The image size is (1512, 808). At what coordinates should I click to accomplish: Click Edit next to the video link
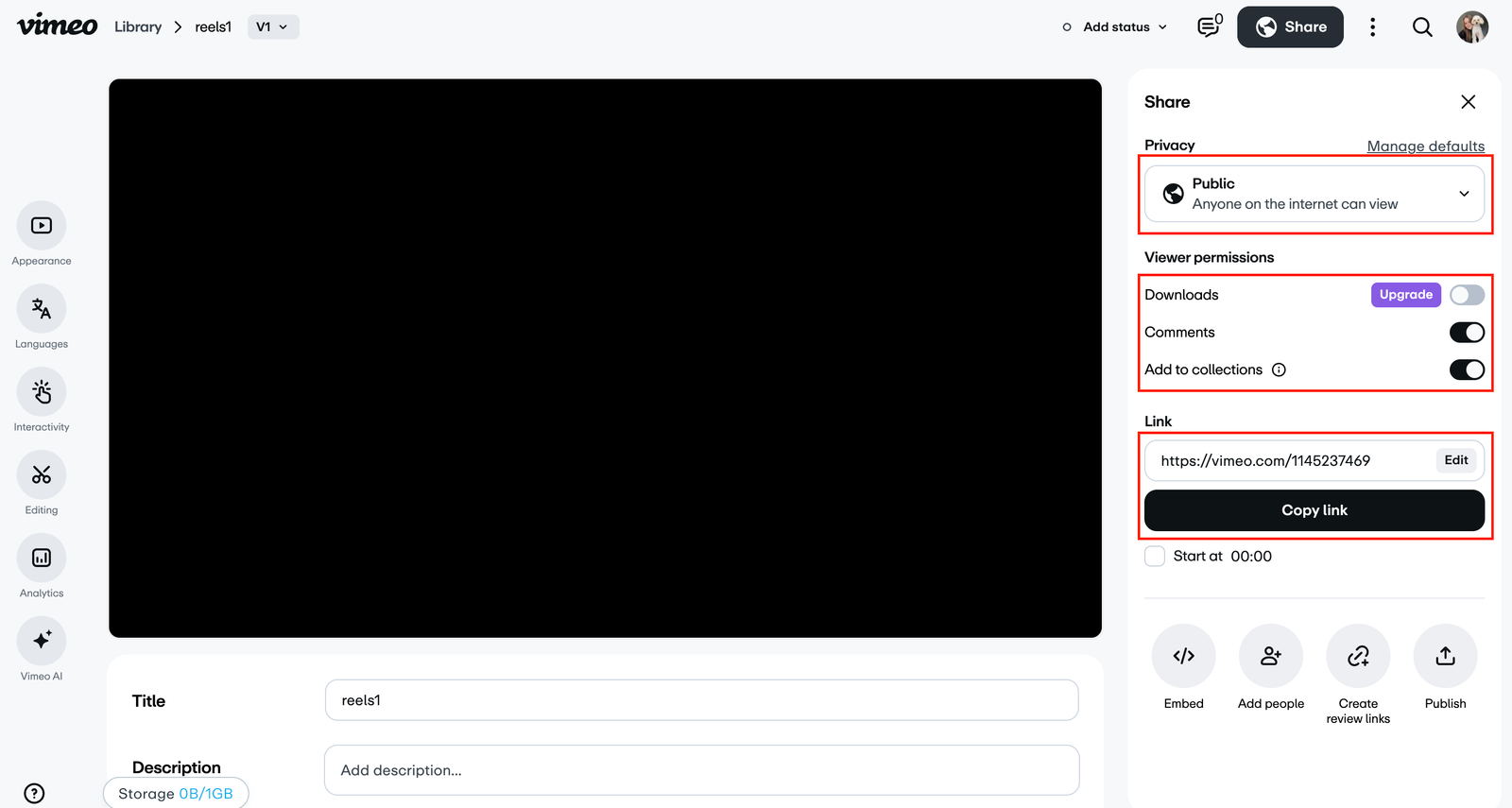1456,460
